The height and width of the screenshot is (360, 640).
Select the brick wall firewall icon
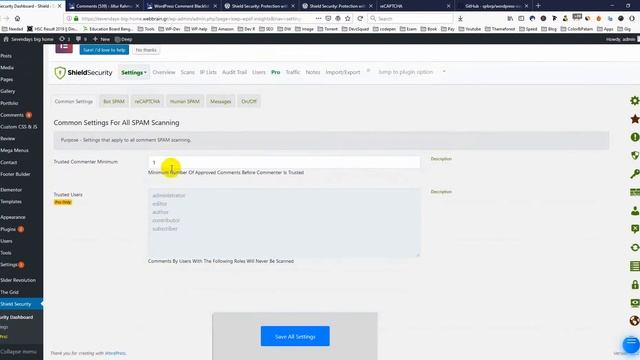(635, 192)
